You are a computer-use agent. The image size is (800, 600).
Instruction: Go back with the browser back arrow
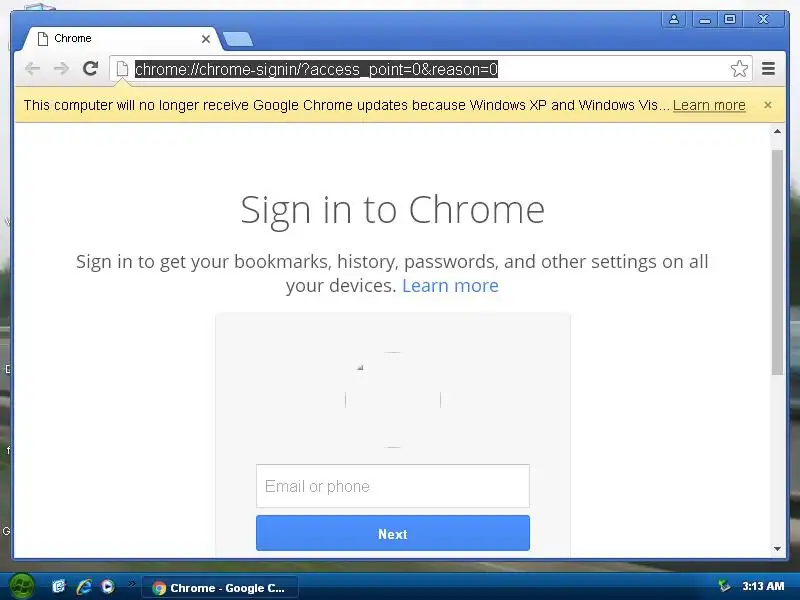pos(33,68)
